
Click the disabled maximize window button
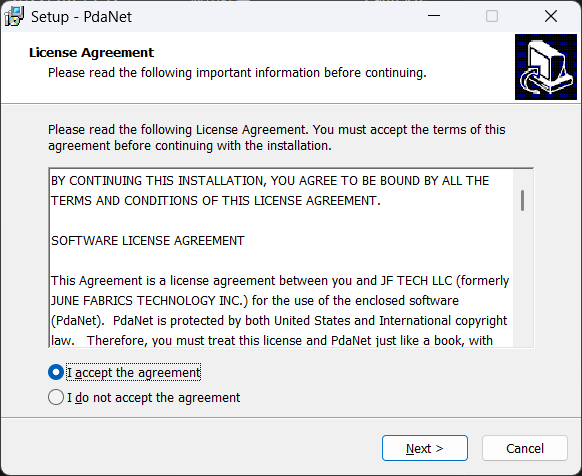tap(492, 16)
